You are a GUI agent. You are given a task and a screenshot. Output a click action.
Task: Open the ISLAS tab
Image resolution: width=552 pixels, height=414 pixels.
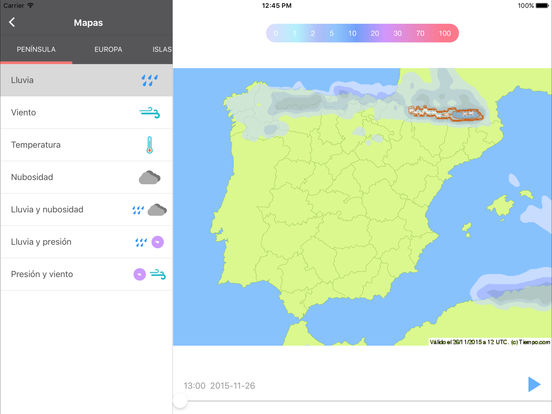[162, 50]
